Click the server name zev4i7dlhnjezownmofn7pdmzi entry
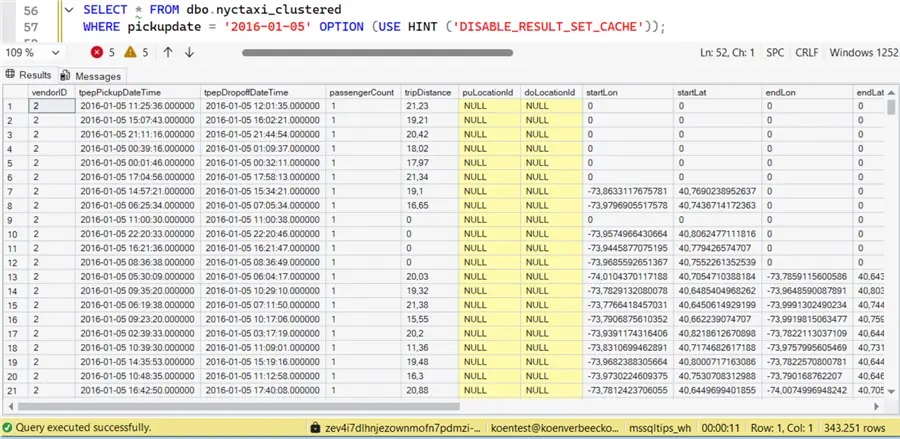 click(405, 428)
